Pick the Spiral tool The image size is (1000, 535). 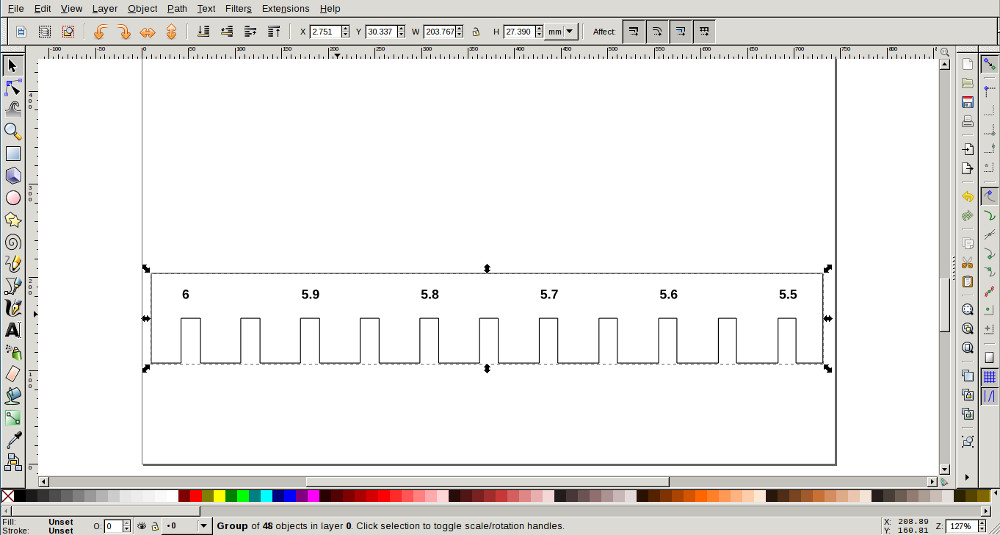pos(13,242)
